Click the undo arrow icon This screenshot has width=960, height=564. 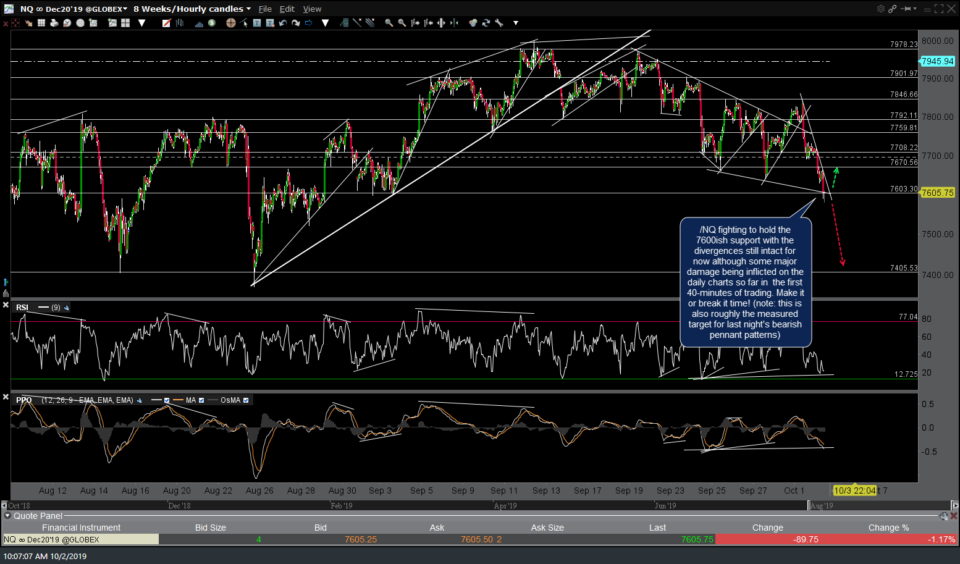283,23
